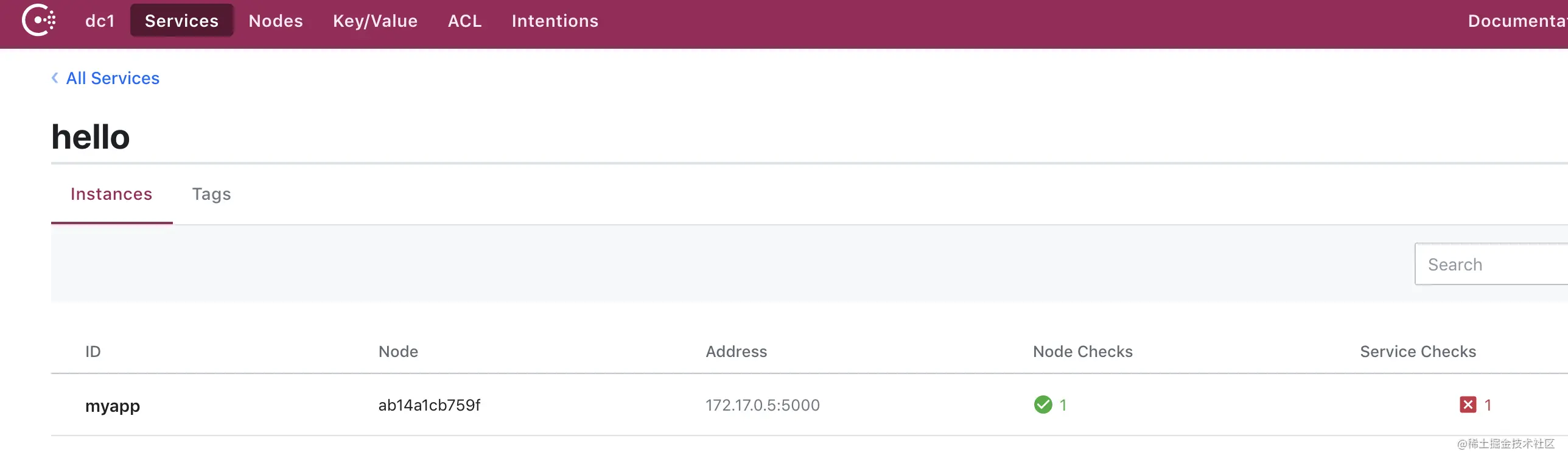Click the Service Checks column header
The height and width of the screenshot is (463, 1568).
pyautogui.click(x=1418, y=352)
